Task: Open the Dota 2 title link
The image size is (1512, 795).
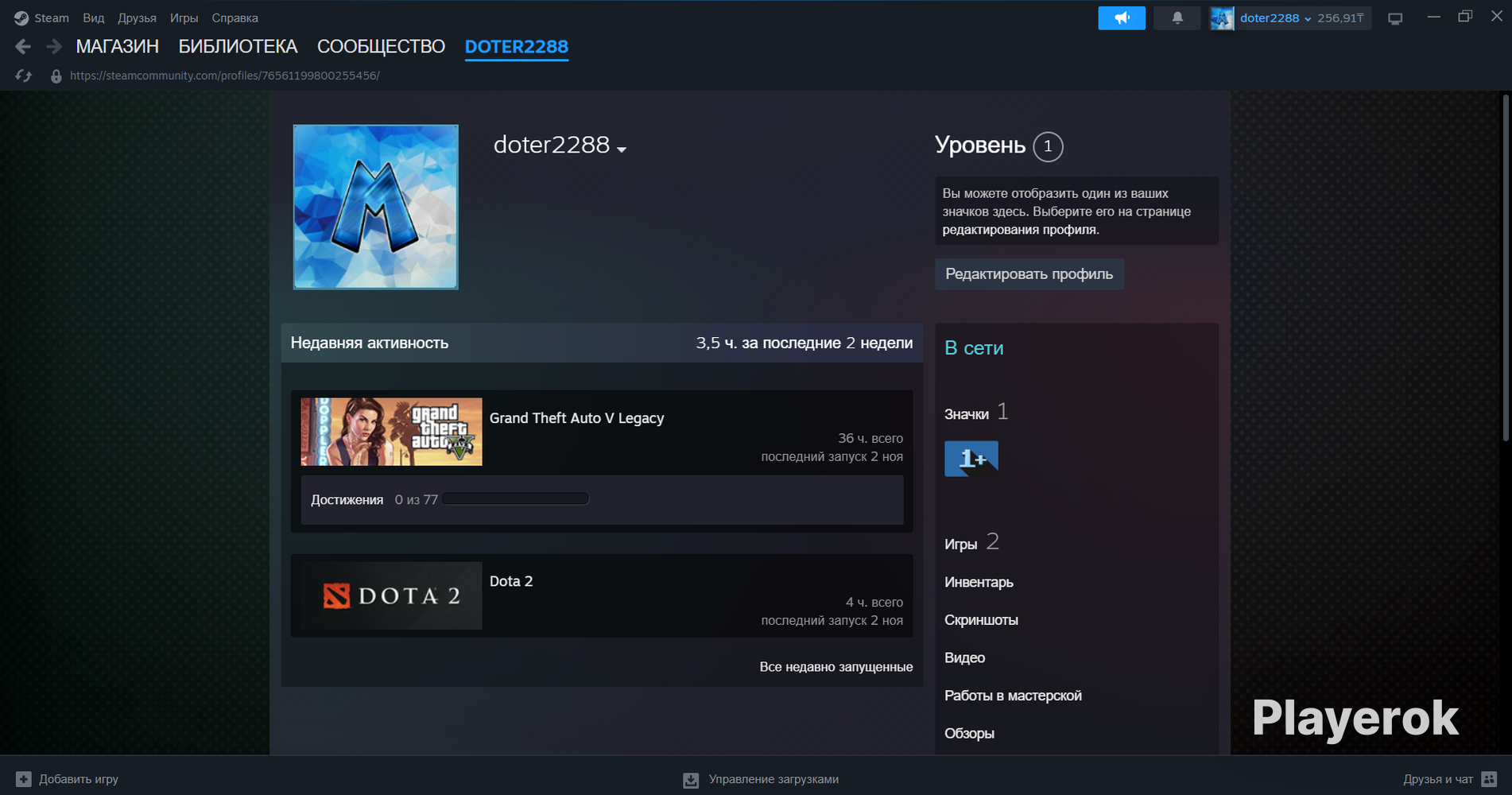Action: (511, 581)
